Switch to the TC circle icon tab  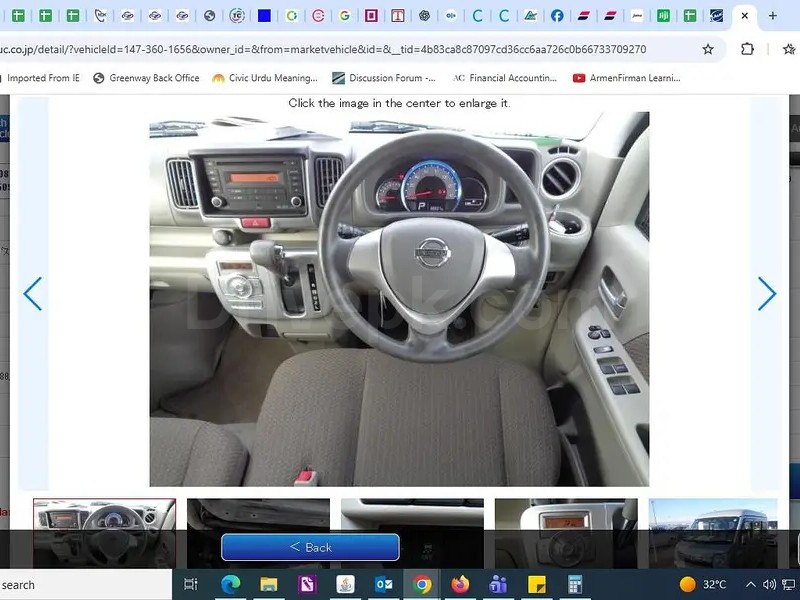(237, 16)
